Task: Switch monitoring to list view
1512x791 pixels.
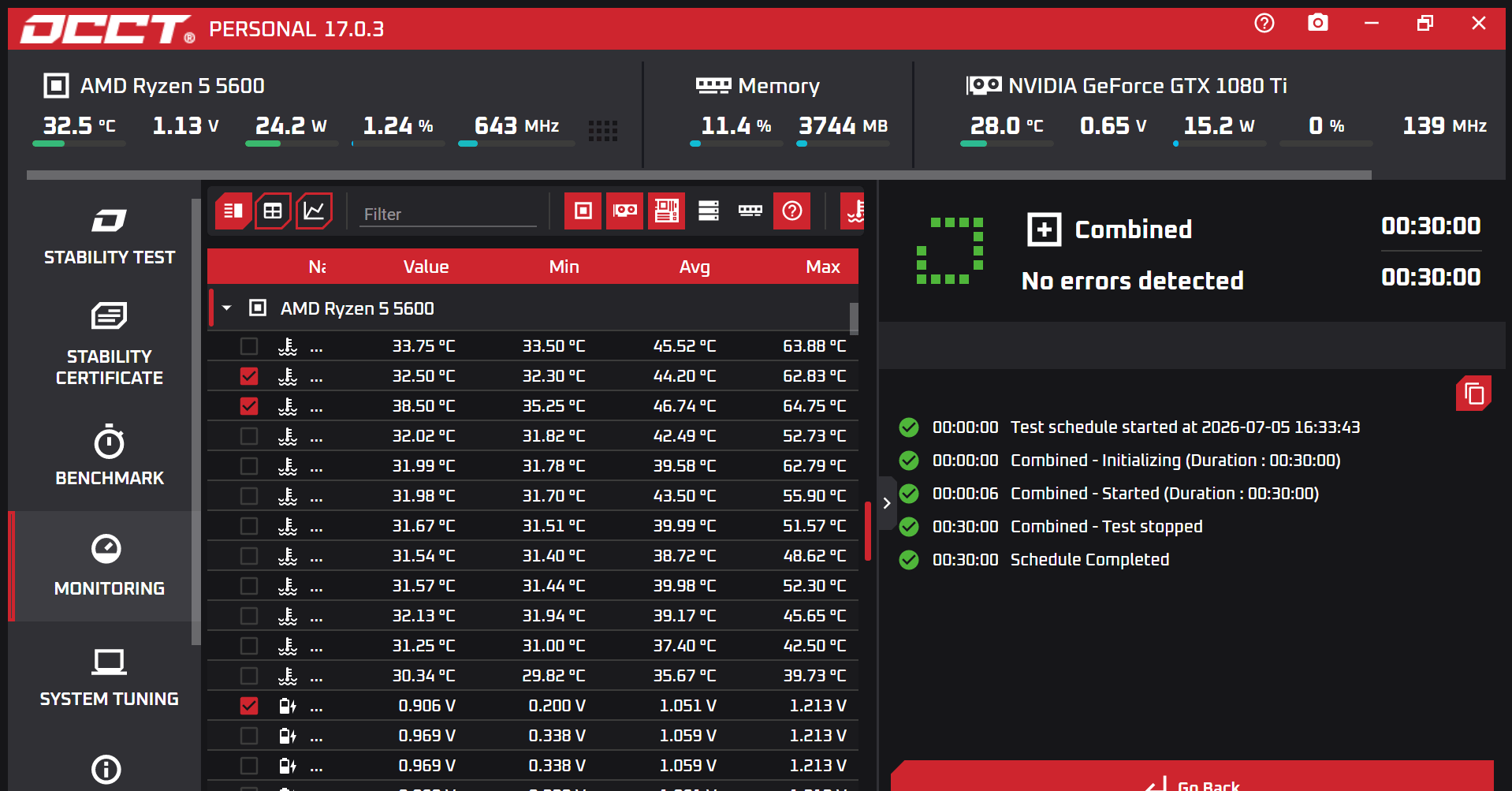Action: [233, 211]
